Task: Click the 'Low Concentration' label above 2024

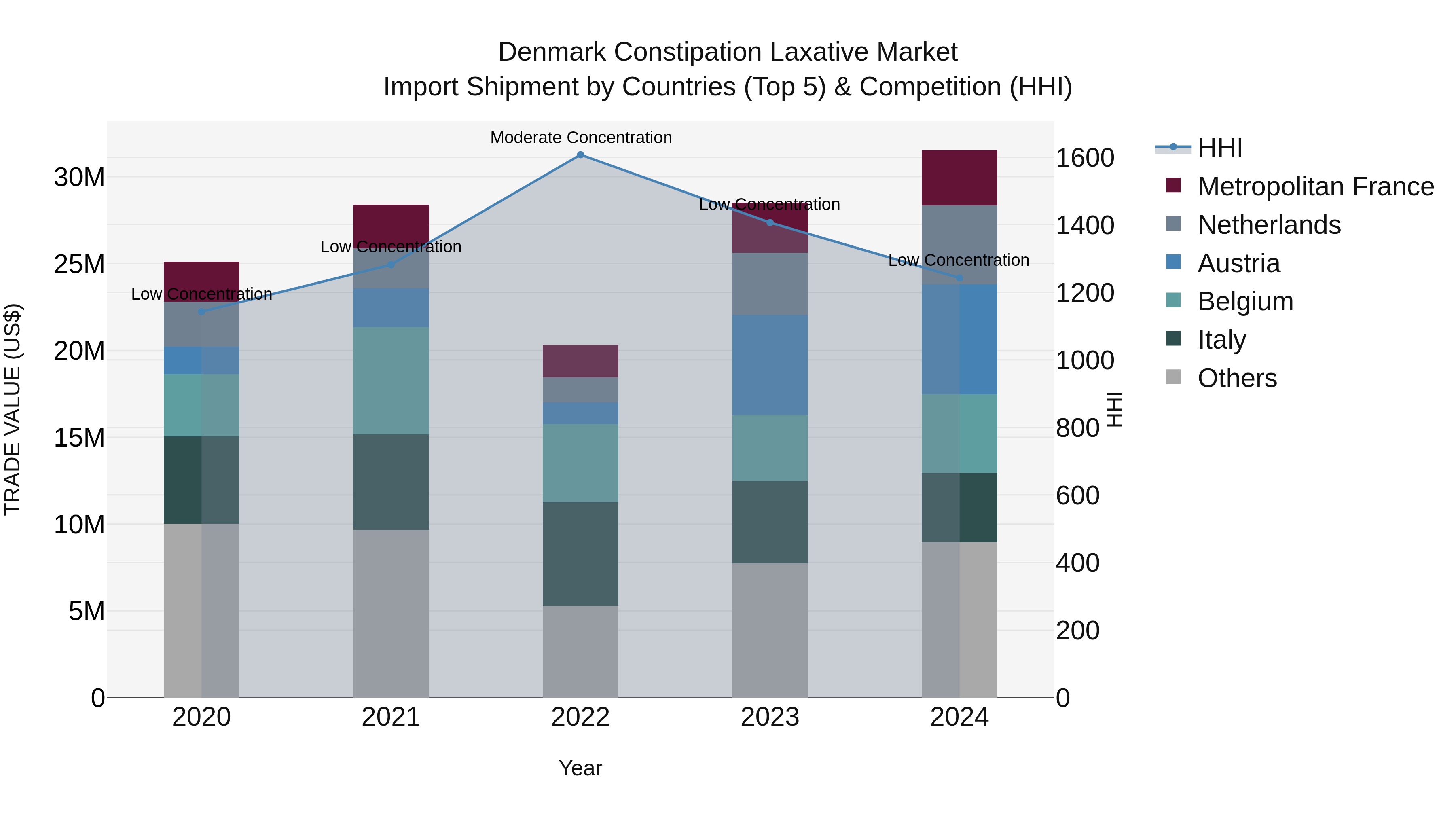Action: tap(959, 260)
